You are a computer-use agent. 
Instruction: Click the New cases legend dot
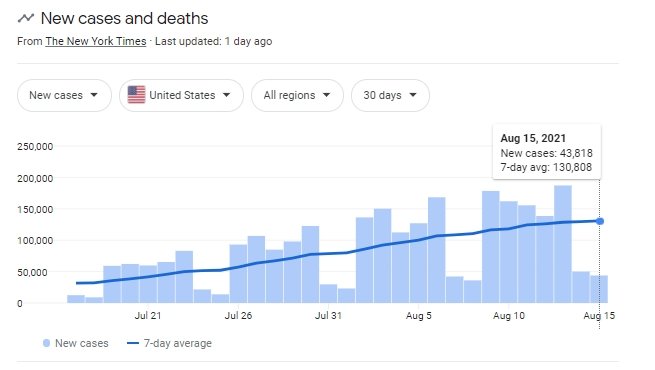point(46,343)
